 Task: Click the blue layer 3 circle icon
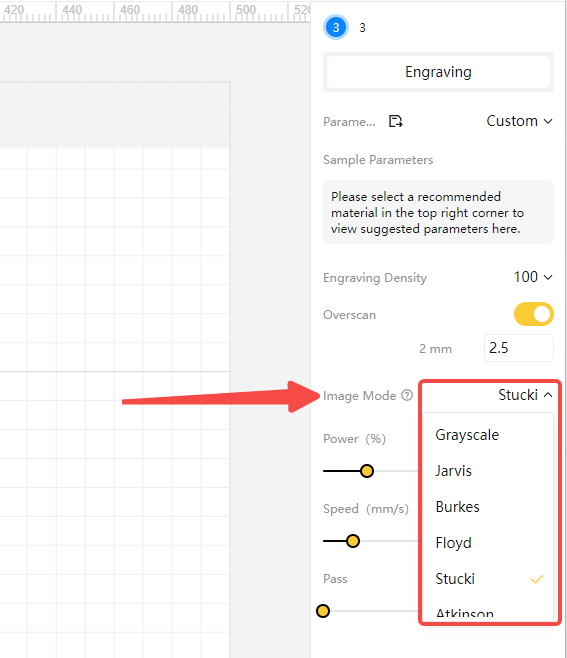(336, 27)
